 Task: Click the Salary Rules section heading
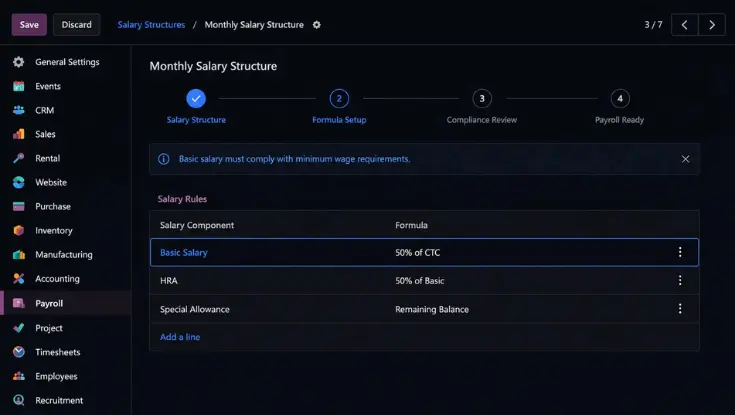click(182, 199)
